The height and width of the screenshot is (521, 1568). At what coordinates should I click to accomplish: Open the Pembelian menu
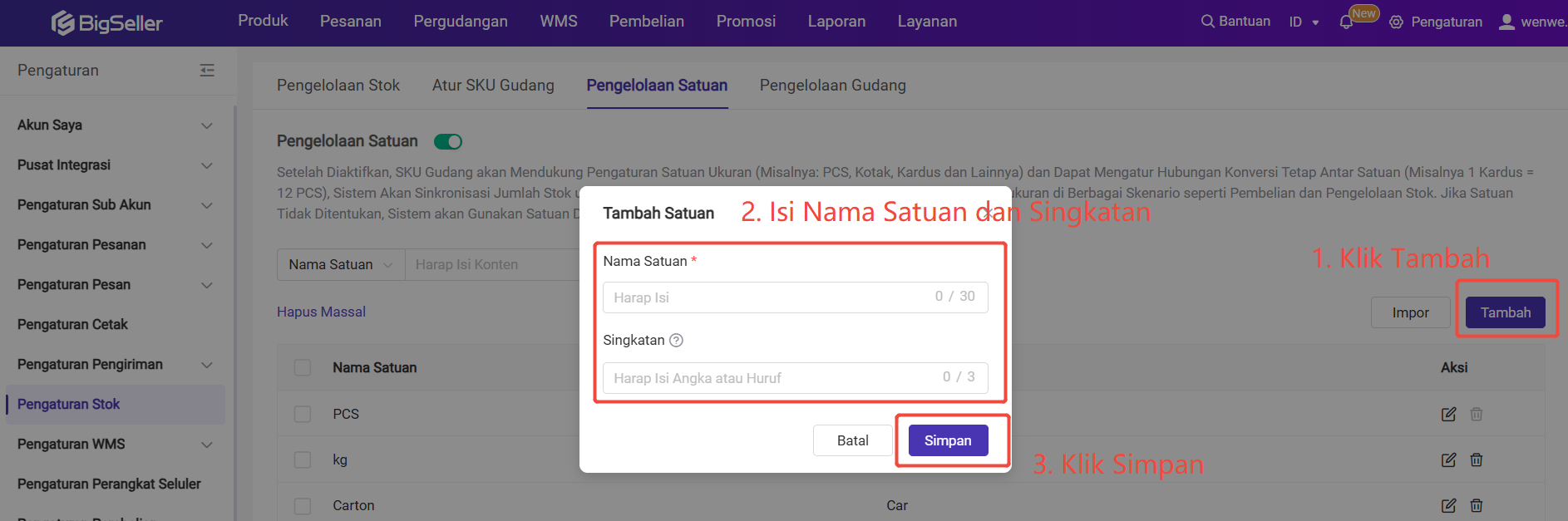point(647,22)
